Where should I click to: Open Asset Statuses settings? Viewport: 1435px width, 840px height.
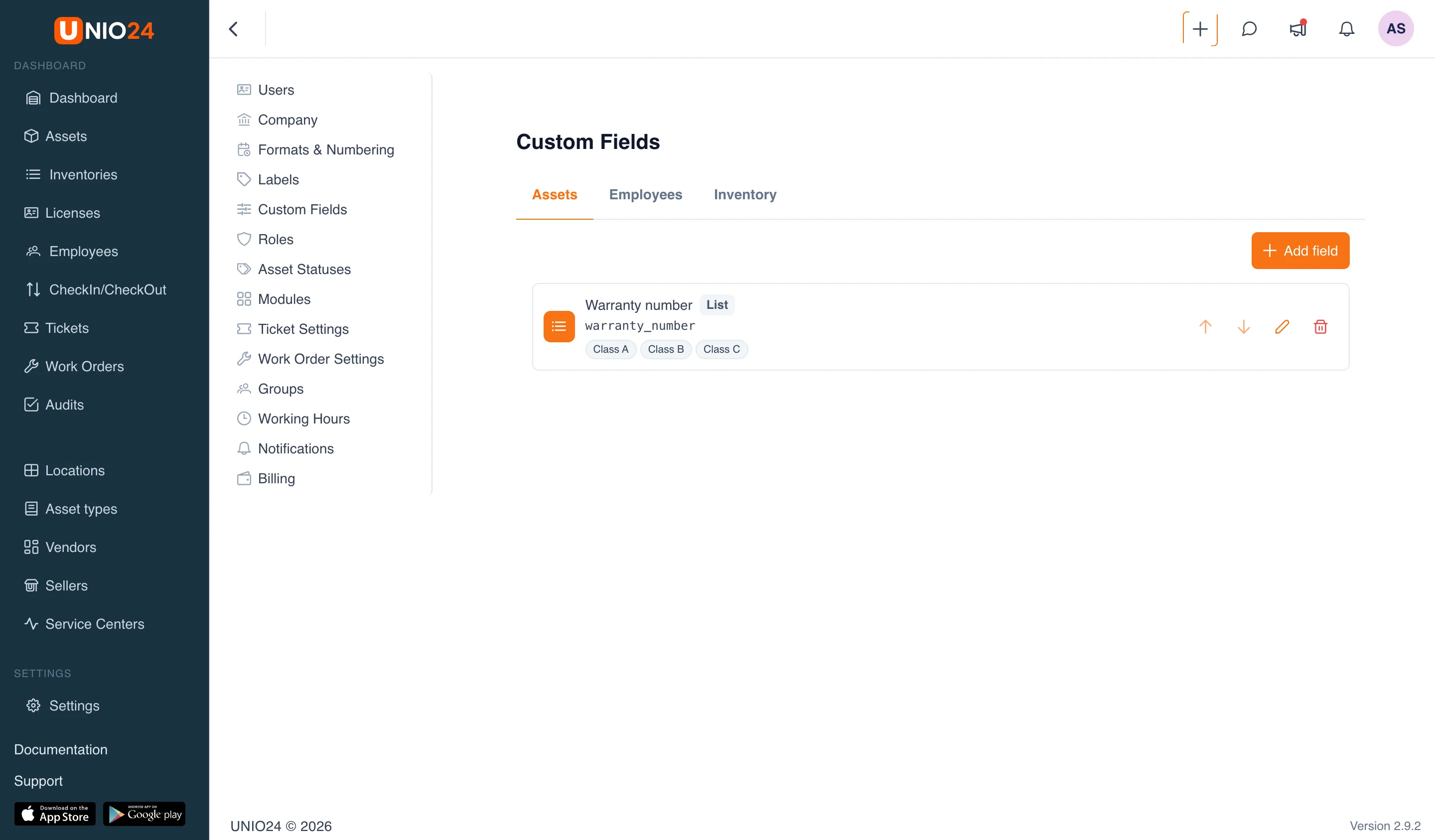(x=293, y=270)
